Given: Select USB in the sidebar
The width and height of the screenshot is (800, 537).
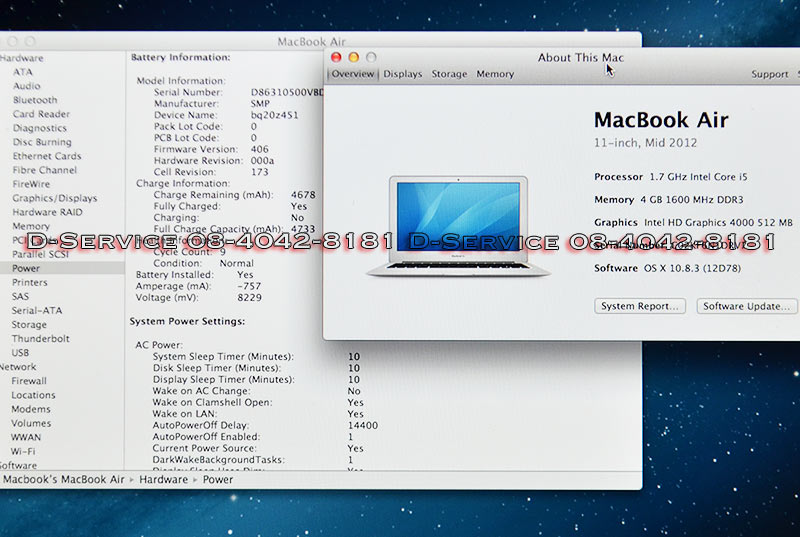Looking at the screenshot, I should pyautogui.click(x=20, y=353).
